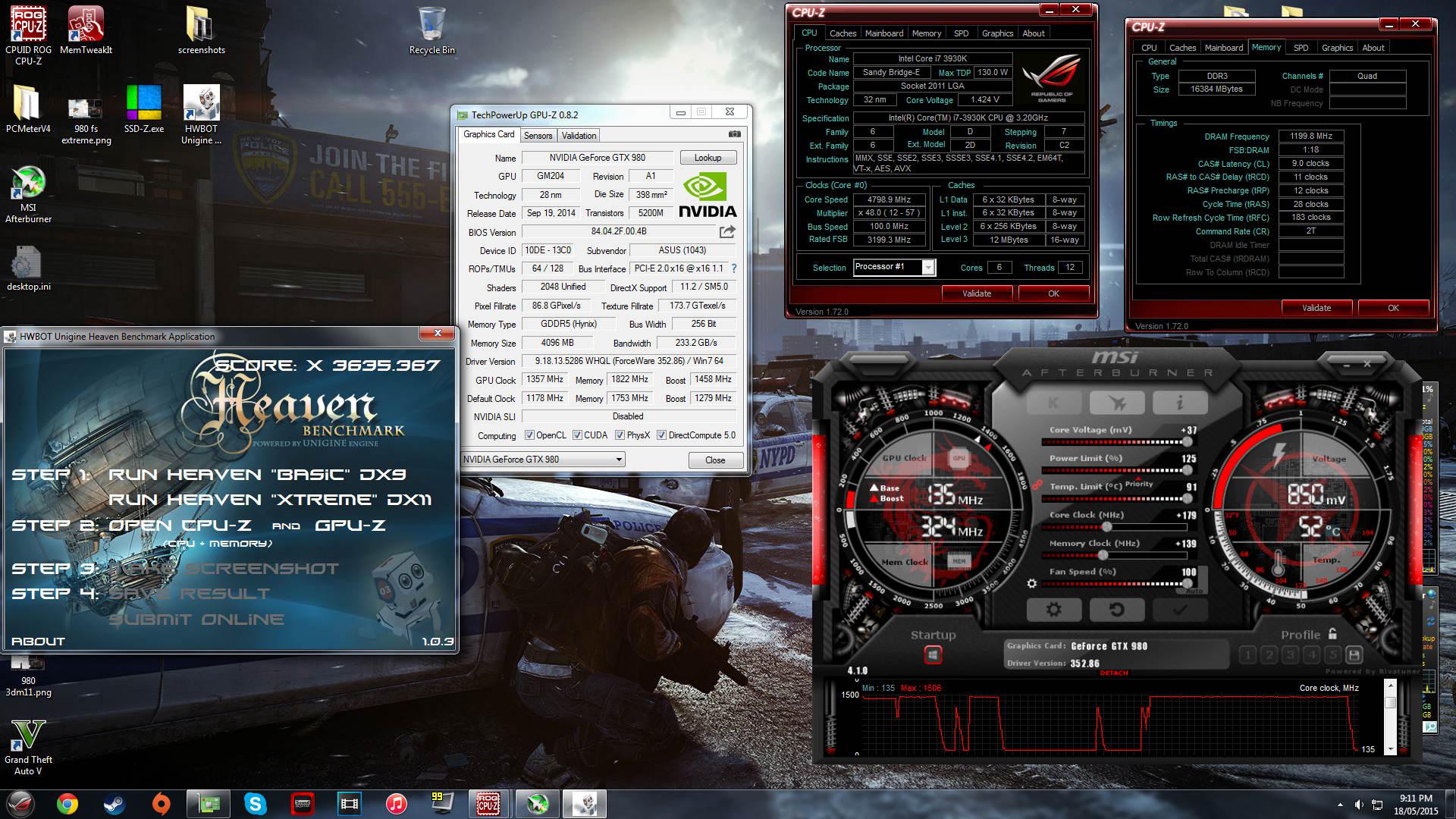The height and width of the screenshot is (819, 1456).
Task: Open the MSI Afterburner desktop shortcut
Action: tap(28, 194)
